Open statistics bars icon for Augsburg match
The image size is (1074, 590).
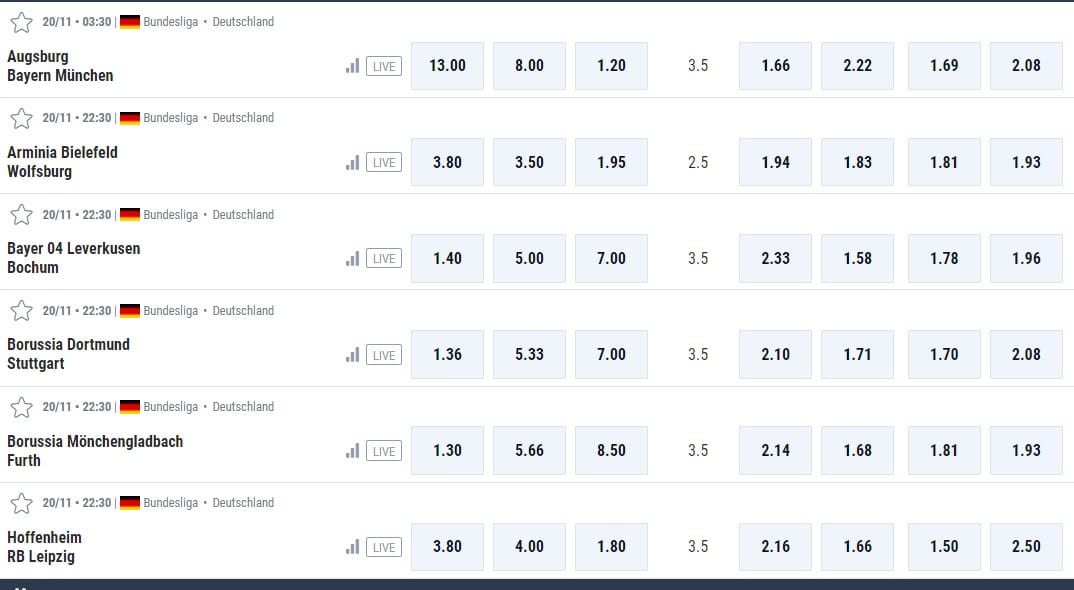(x=352, y=66)
